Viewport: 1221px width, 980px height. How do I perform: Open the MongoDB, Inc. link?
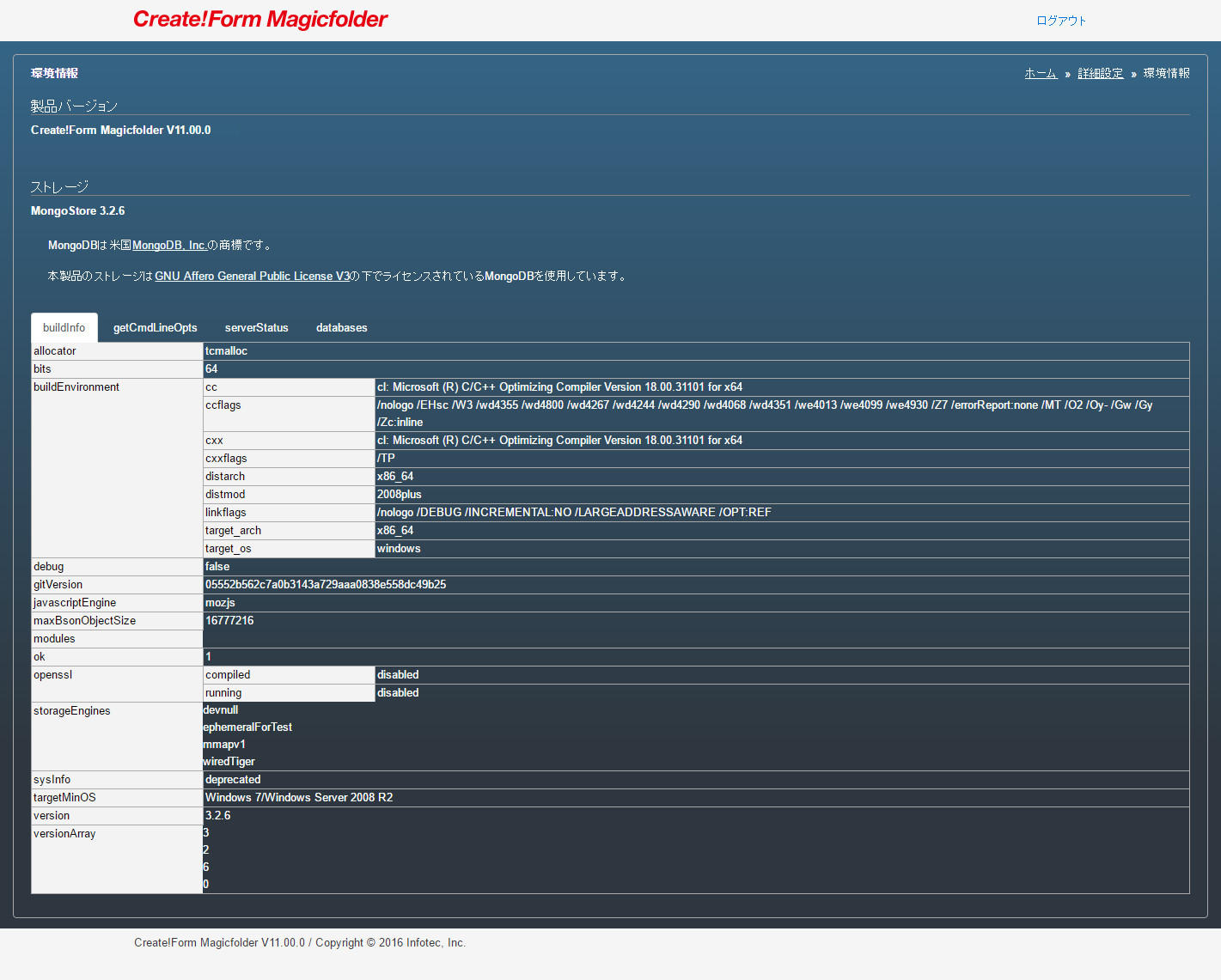click(x=169, y=245)
